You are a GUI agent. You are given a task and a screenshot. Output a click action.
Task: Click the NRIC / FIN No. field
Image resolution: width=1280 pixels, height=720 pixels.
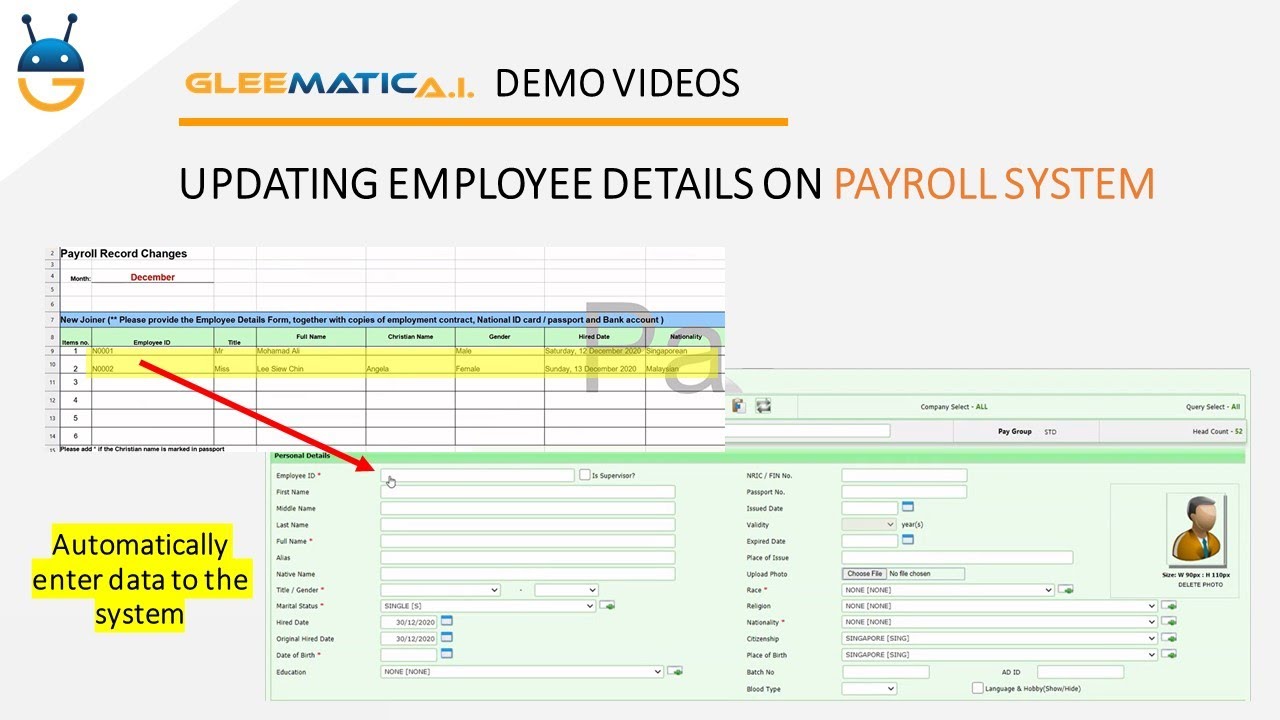point(904,476)
